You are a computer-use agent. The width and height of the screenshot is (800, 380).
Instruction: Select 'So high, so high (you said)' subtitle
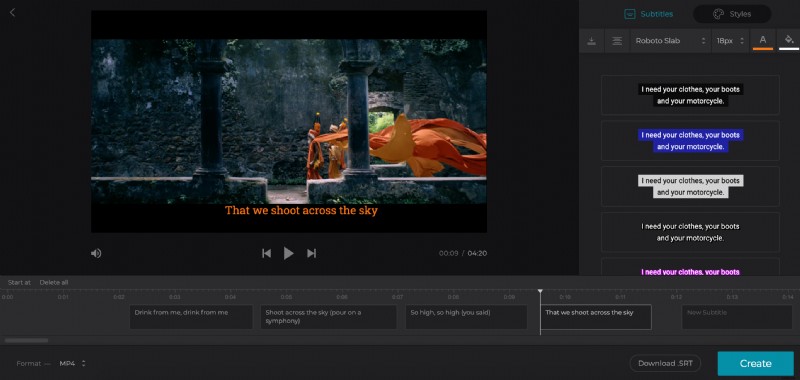[x=466, y=317]
